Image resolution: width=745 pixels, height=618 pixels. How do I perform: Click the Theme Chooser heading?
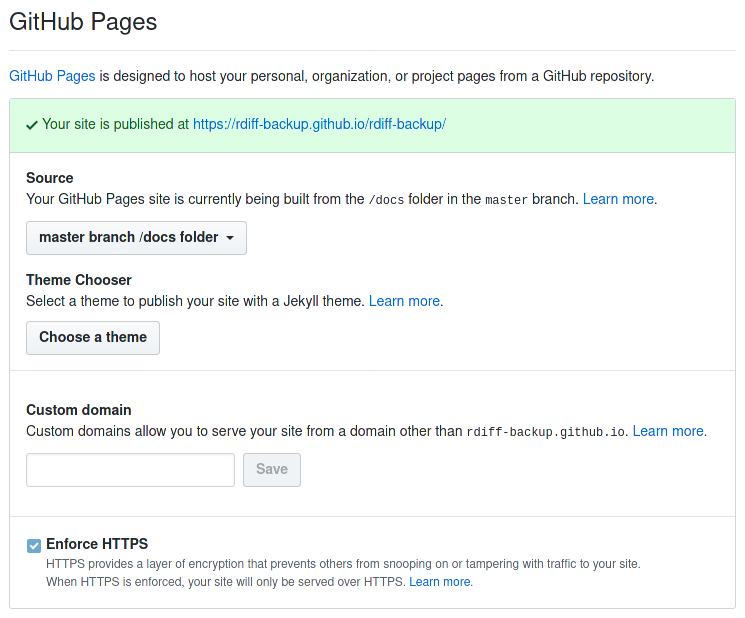(79, 280)
